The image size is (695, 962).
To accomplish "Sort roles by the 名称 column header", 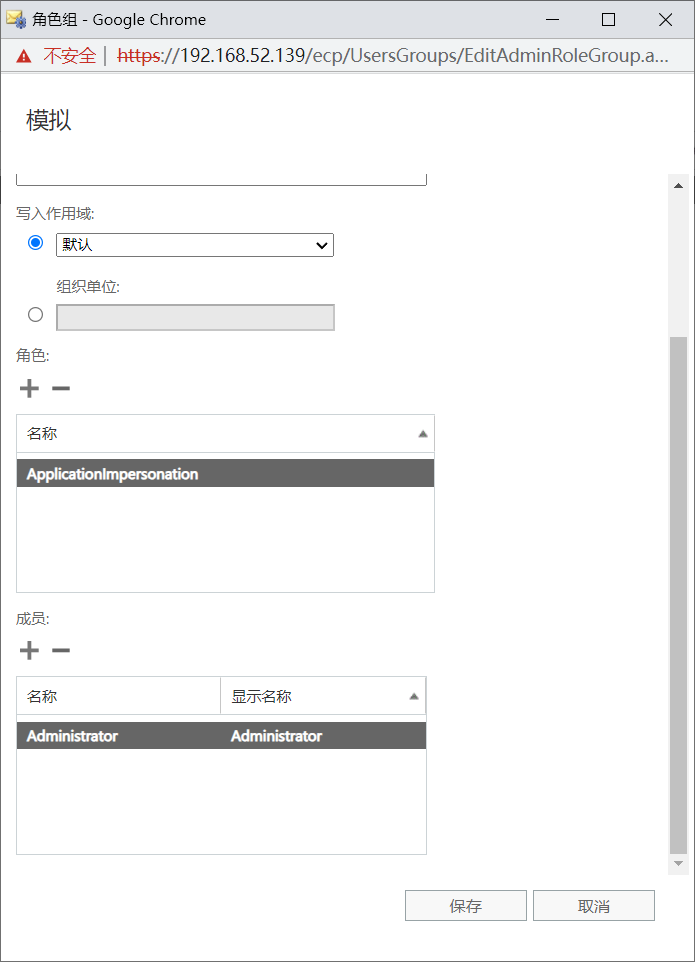I will [x=225, y=434].
